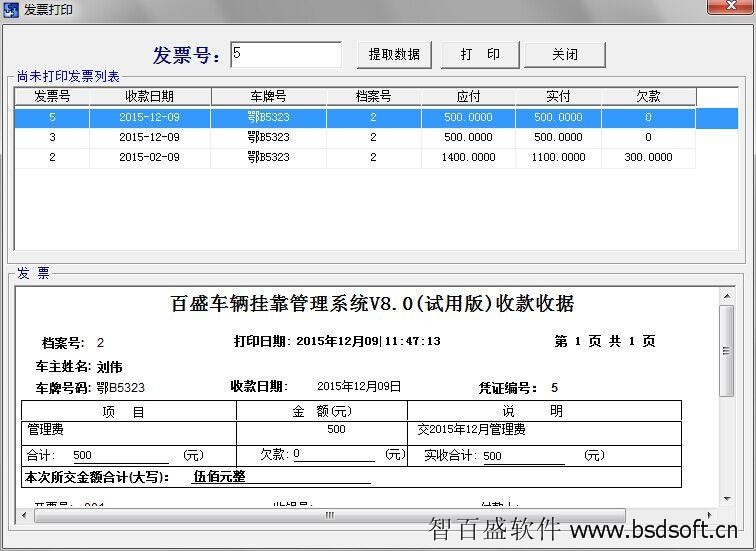
Task: Click the 车牌号 column header
Action: (269, 96)
